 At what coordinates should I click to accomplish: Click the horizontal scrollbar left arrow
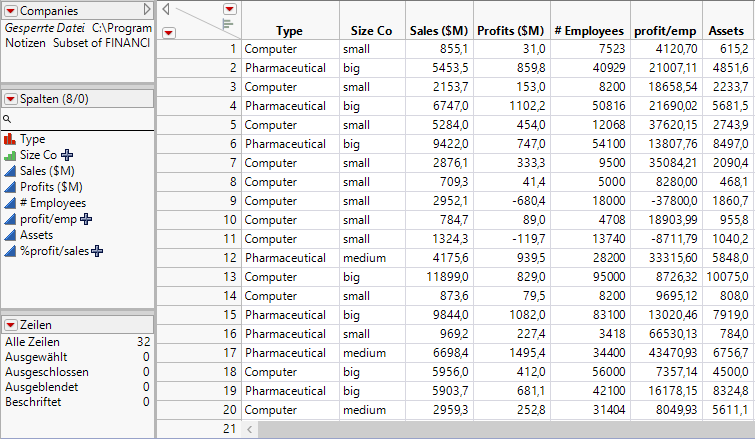point(249,429)
